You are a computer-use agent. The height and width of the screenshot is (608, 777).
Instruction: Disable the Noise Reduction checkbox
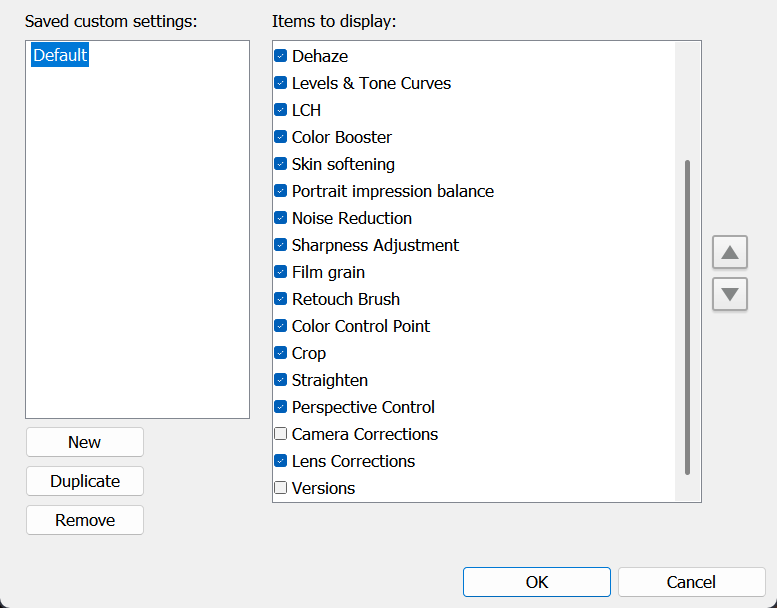[281, 219]
